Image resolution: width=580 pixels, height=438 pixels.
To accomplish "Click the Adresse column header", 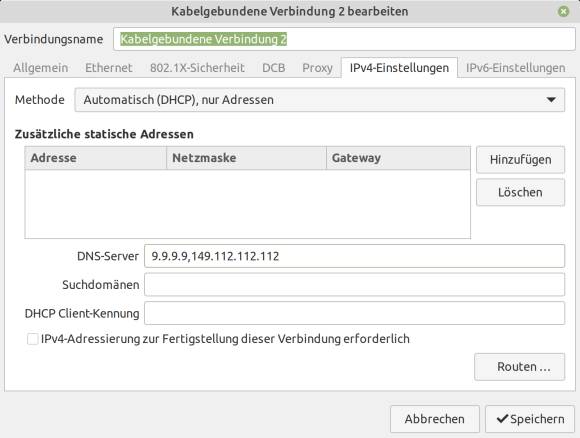I will point(96,158).
